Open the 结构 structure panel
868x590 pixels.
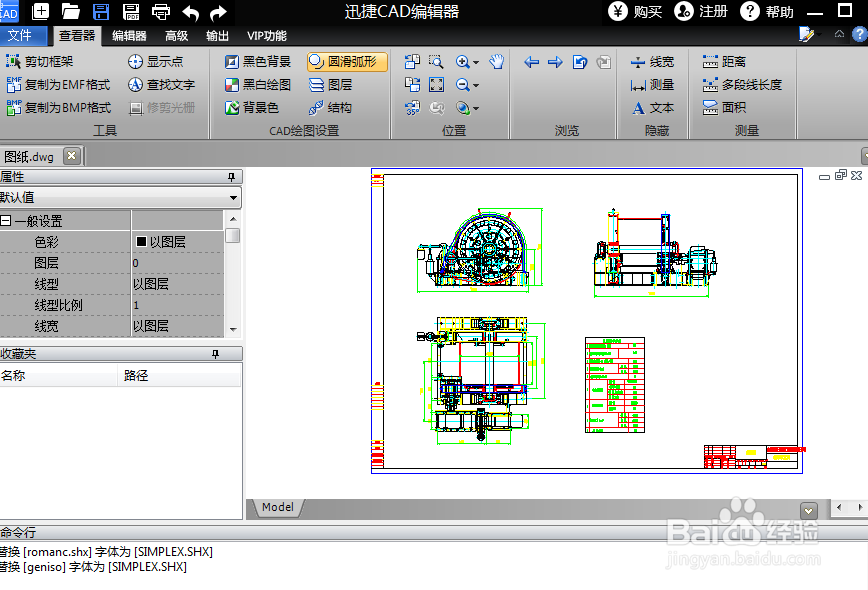click(330, 107)
